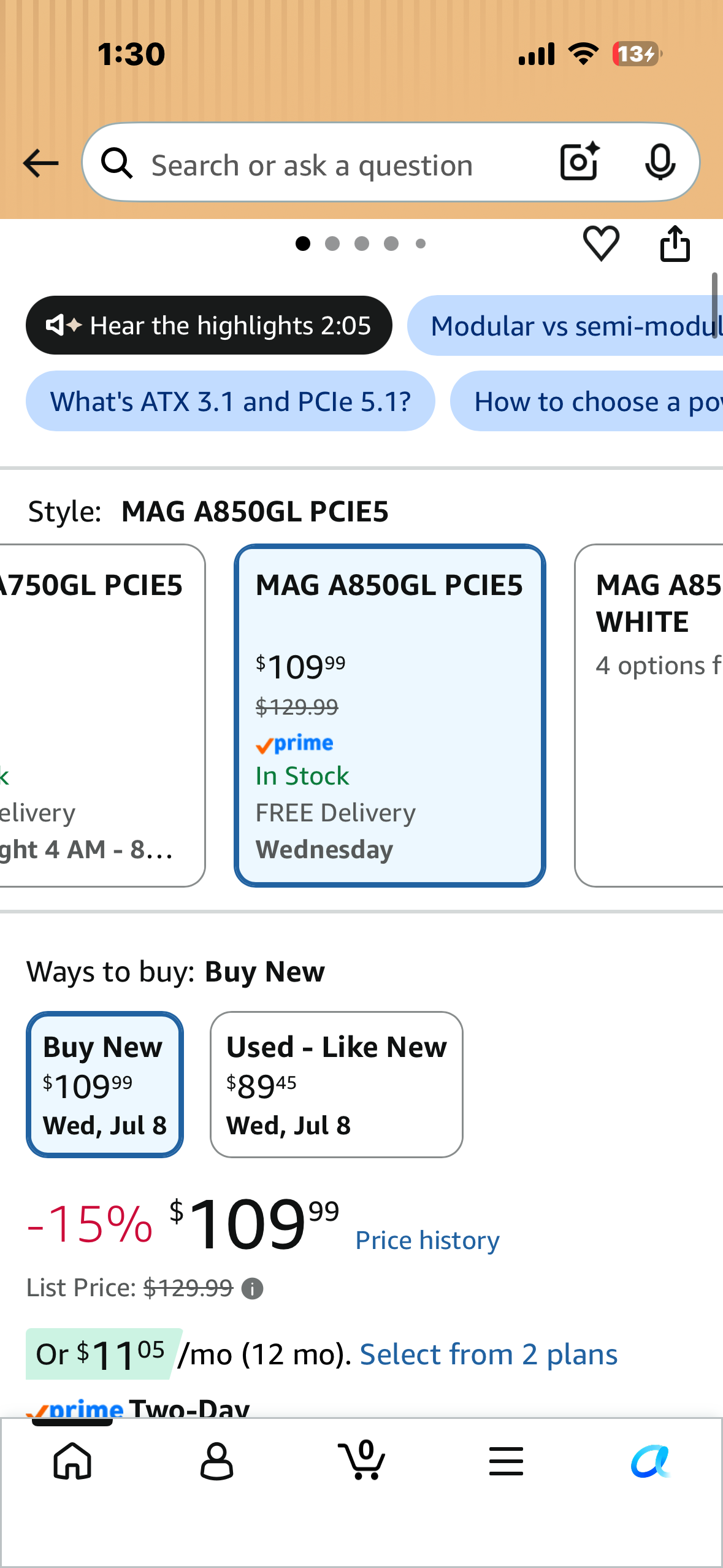Image resolution: width=723 pixels, height=1568 pixels.
Task: Tap the back arrow icon
Action: pos(40,164)
